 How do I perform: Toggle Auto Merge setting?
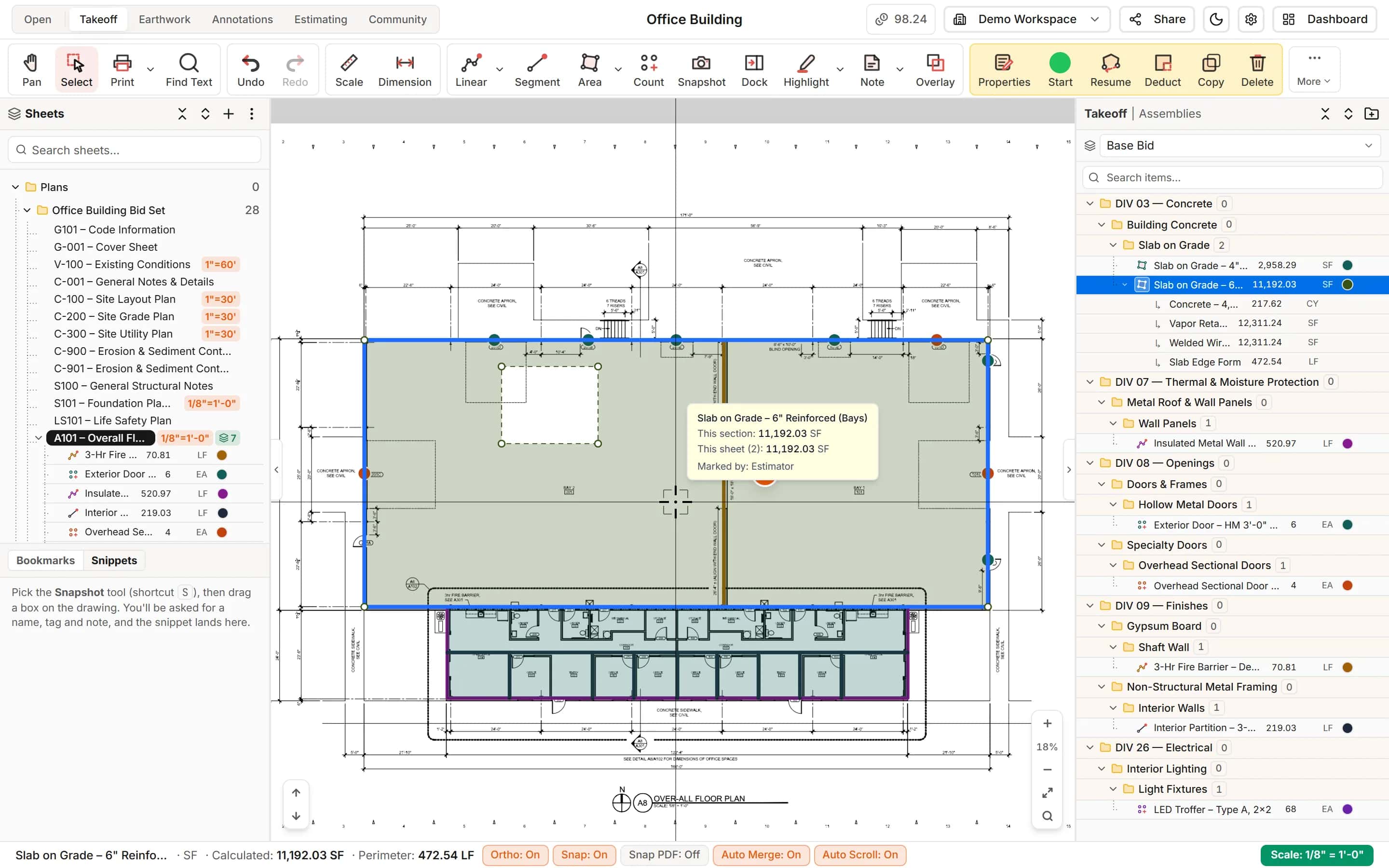(761, 855)
